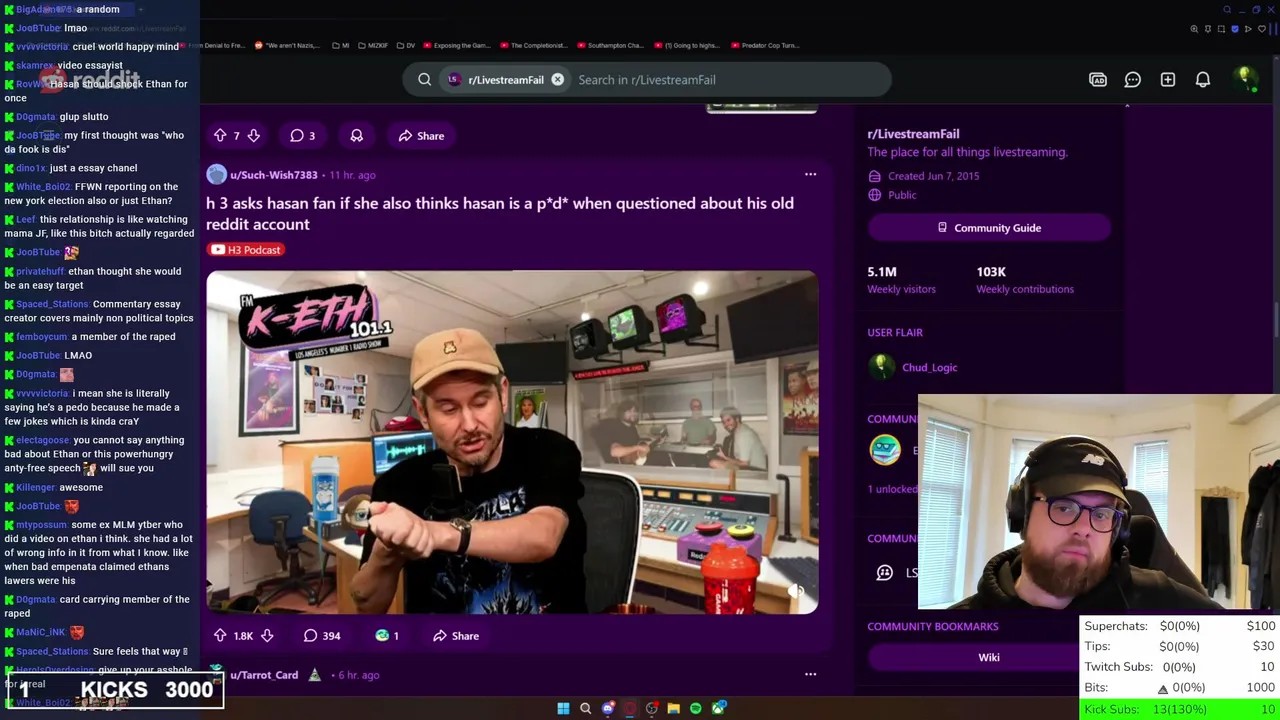This screenshot has width=1280, height=720.
Task: Share the post with 394 comments
Action: point(455,636)
